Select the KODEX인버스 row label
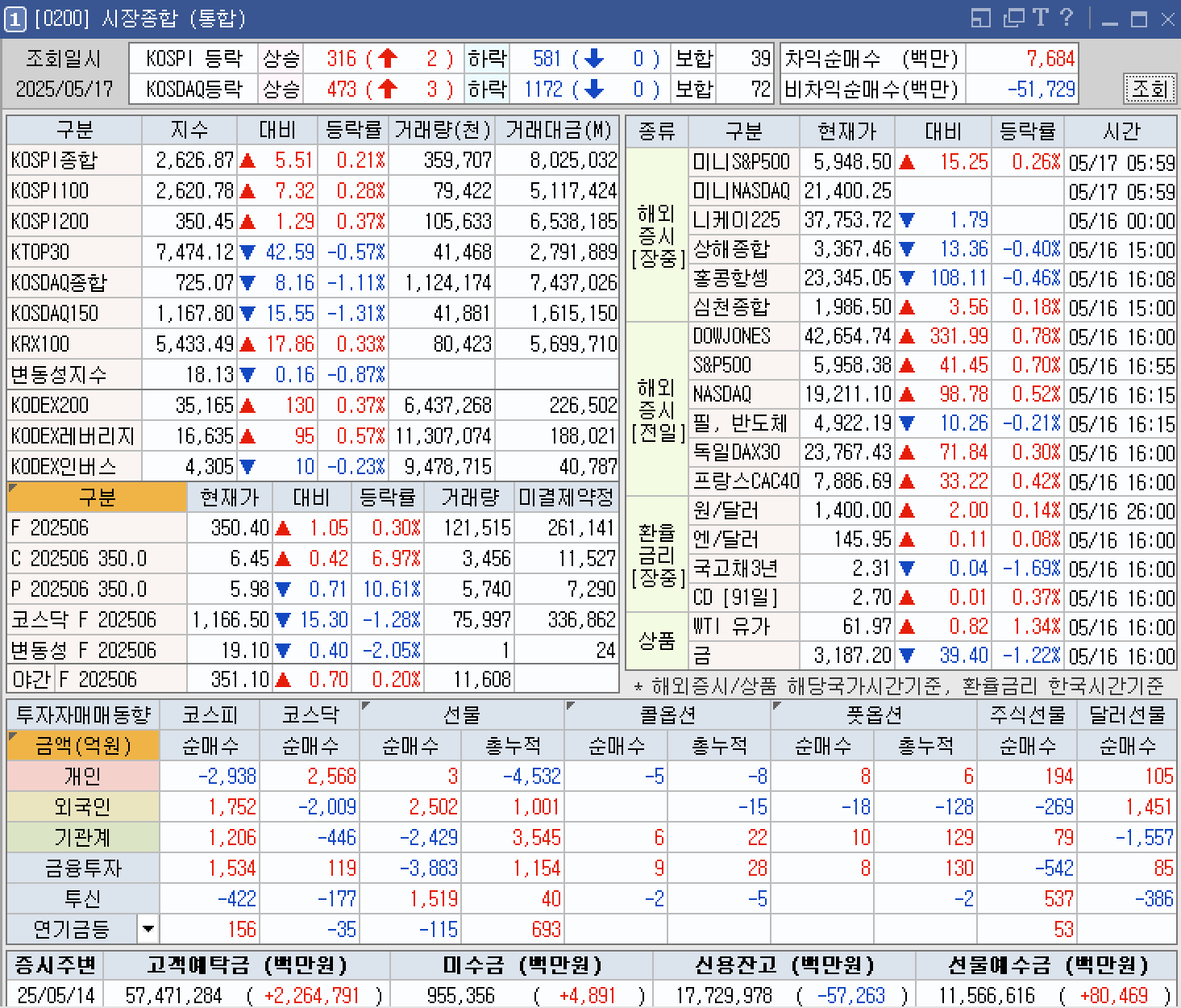This screenshot has height=1008, width=1181. click(74, 467)
